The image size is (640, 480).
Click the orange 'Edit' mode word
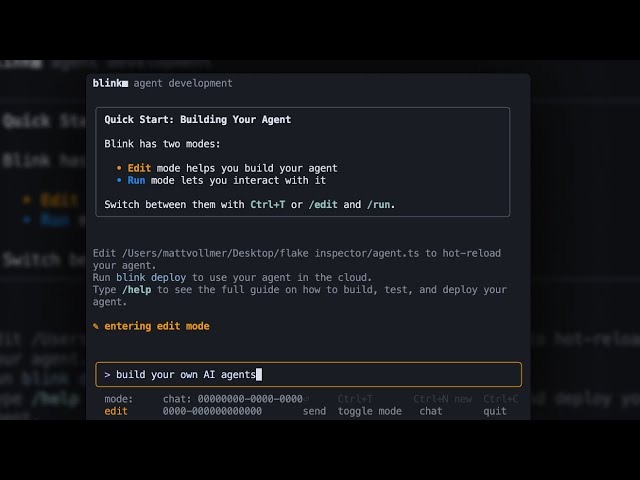[x=139, y=168]
